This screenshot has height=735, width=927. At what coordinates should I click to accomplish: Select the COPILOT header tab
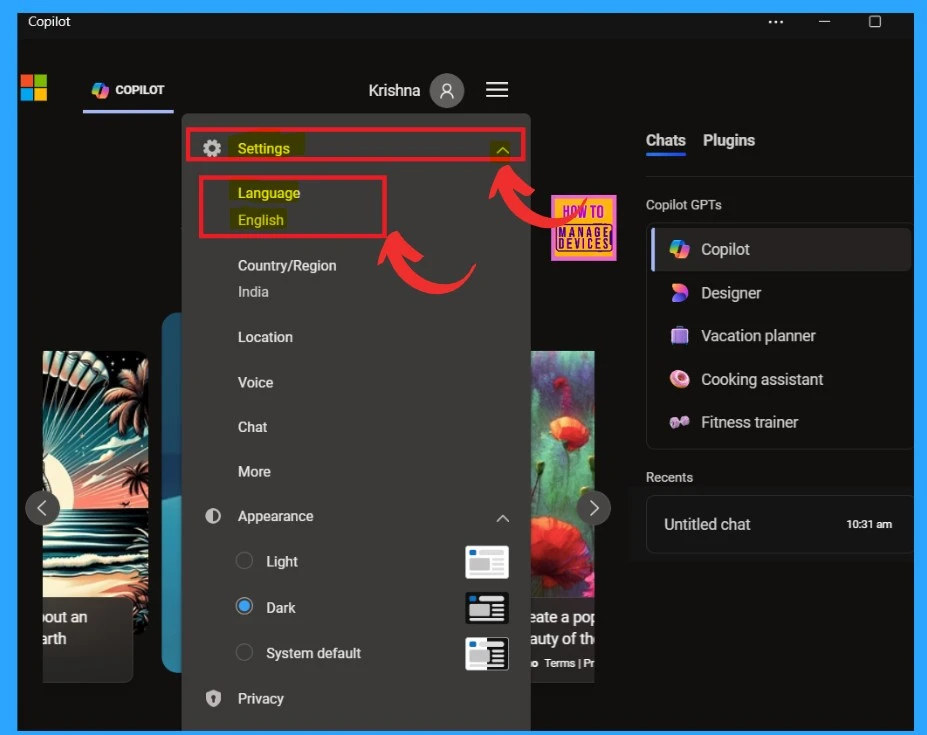tap(128, 90)
